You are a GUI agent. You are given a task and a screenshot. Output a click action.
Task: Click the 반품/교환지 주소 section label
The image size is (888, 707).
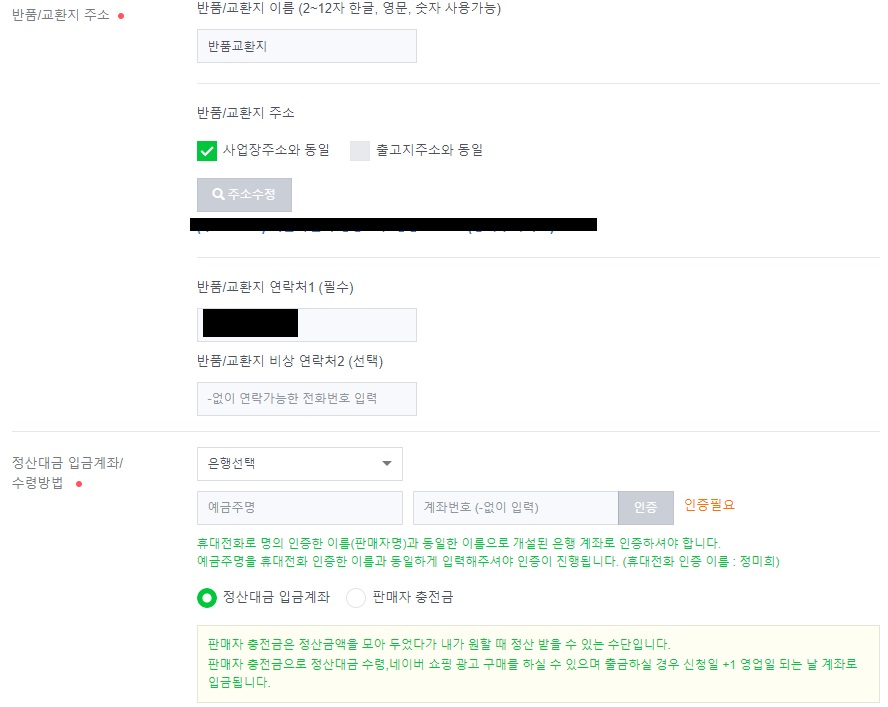61,15
